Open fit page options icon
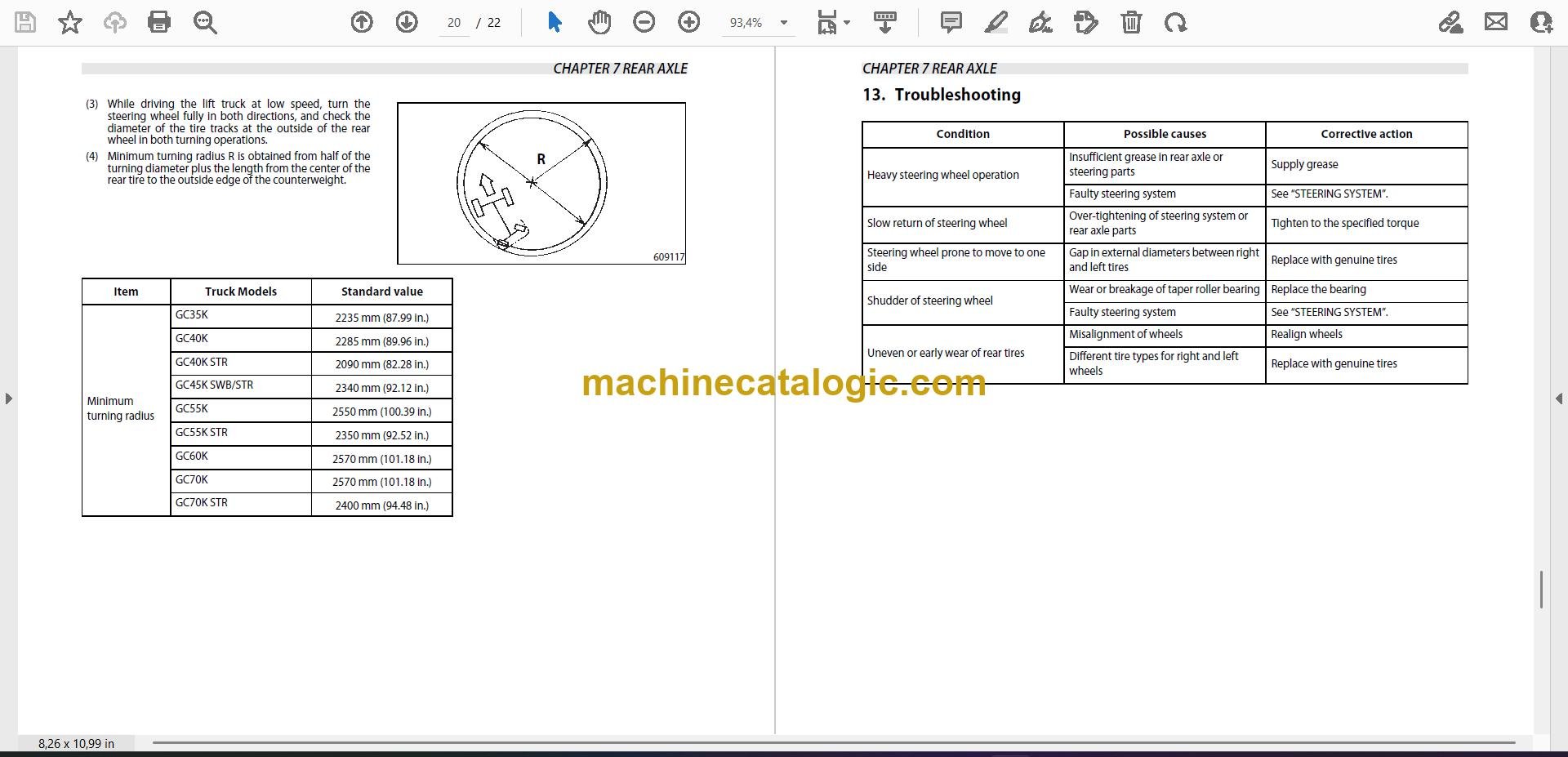 click(x=826, y=22)
